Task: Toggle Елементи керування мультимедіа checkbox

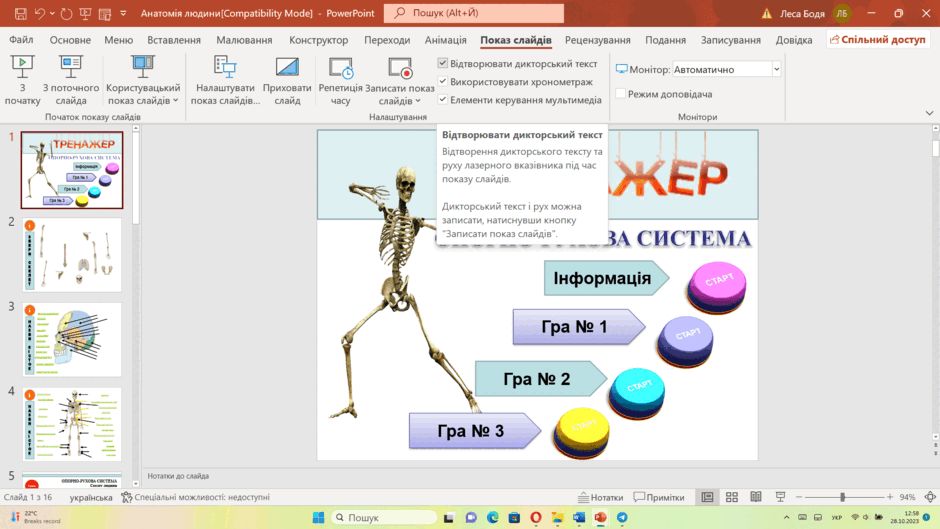Action: (x=442, y=99)
